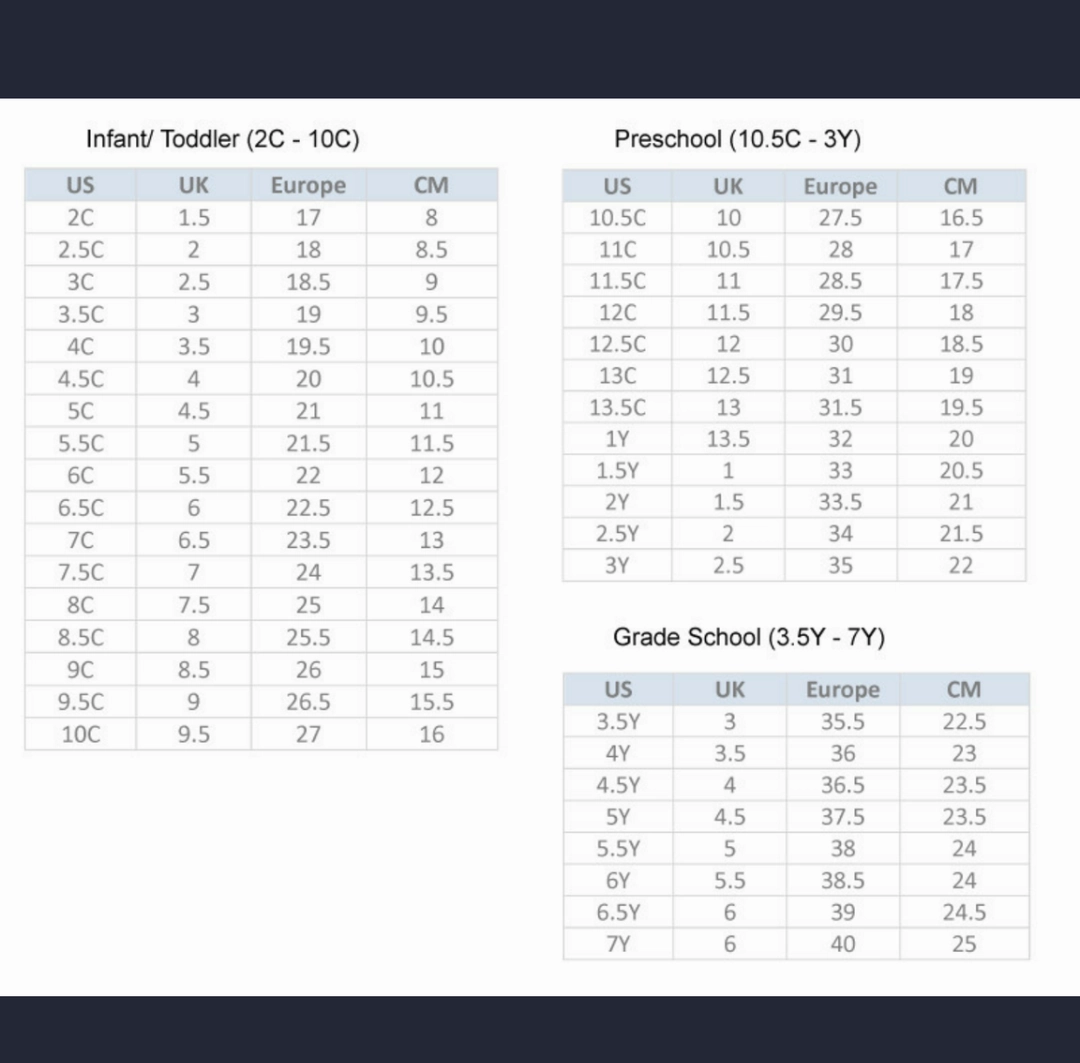Select the Europe size 33.5 cell
Image resolution: width=1080 pixels, height=1063 pixels.
pos(840,502)
